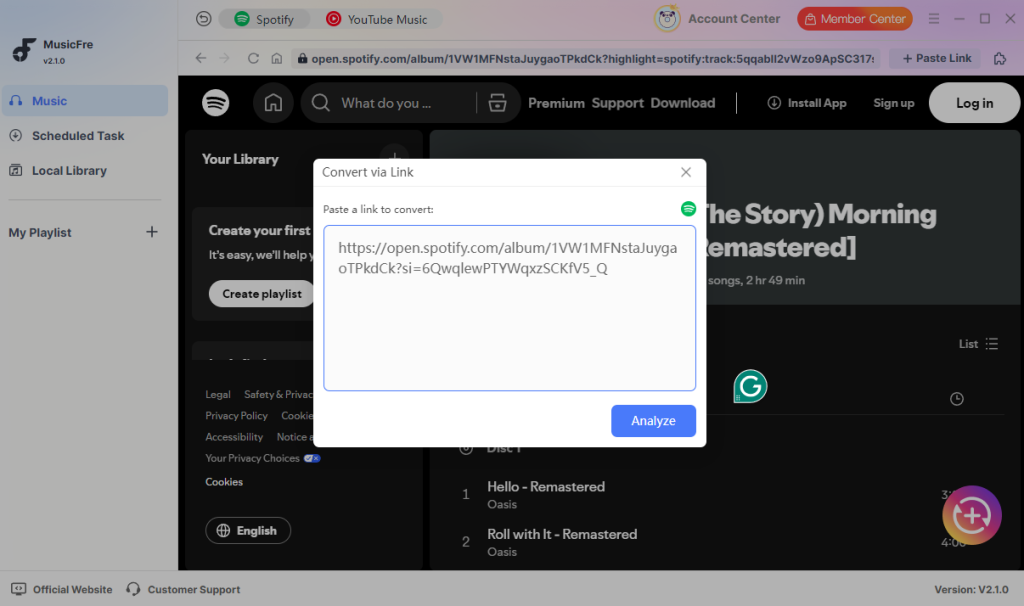Click the My Playlist label
Viewport: 1024px width, 606px height.
pos(40,232)
